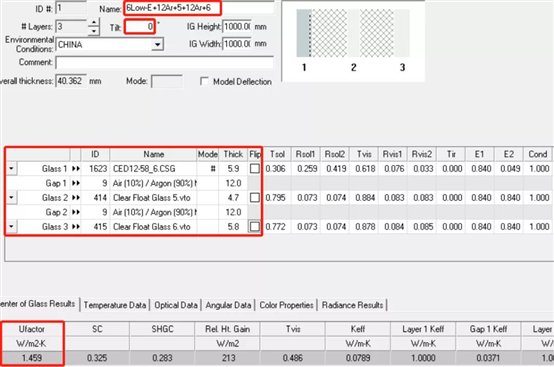554x367 pixels.
Task: Toggle Flip checkbox for Glass 1
Action: pos(254,169)
